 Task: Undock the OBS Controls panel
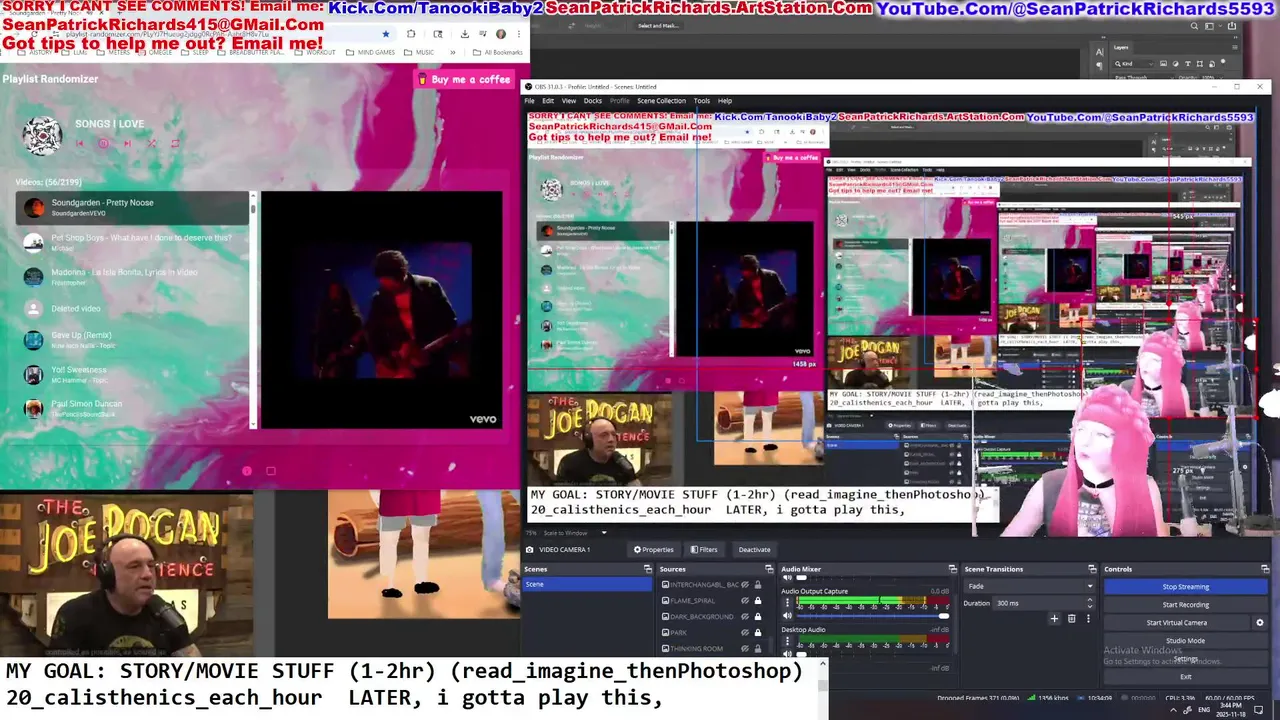[1264, 569]
